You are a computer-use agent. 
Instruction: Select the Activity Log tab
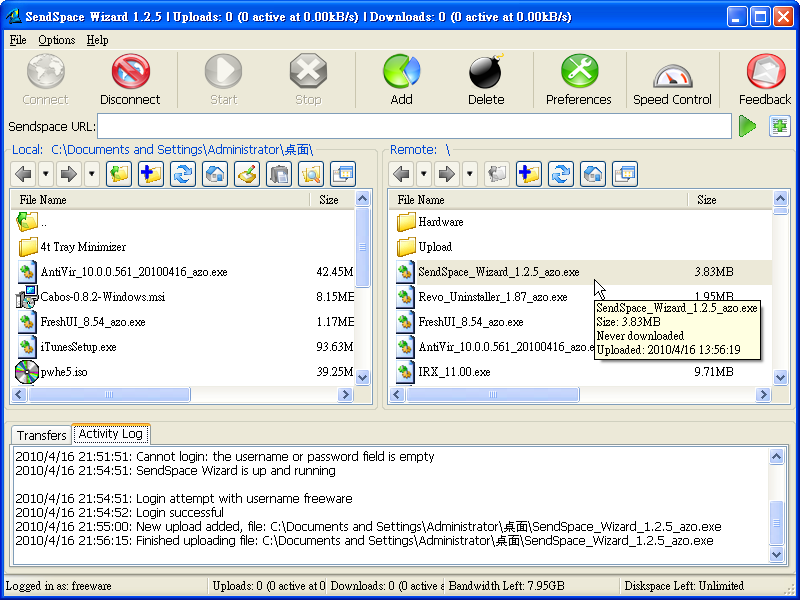111,434
